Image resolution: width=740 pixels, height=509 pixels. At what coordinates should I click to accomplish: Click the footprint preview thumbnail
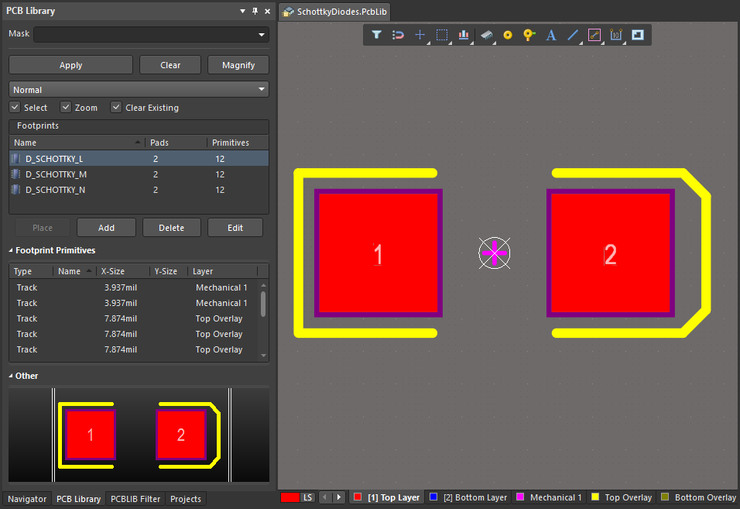(x=139, y=434)
